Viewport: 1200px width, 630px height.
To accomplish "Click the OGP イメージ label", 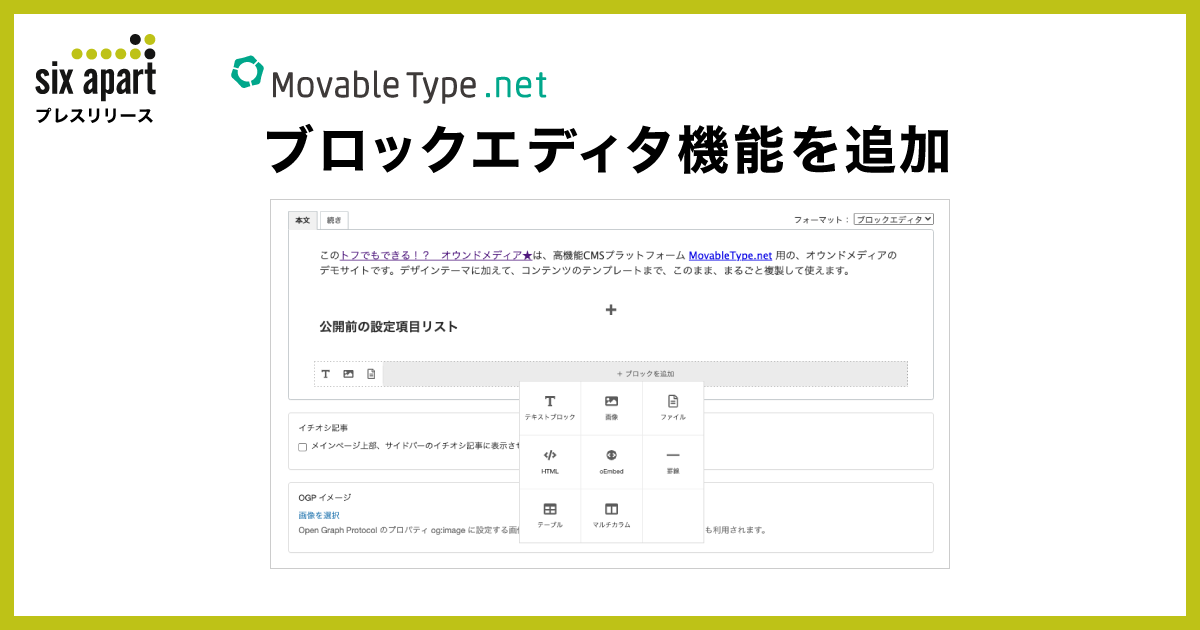I will point(325,497).
